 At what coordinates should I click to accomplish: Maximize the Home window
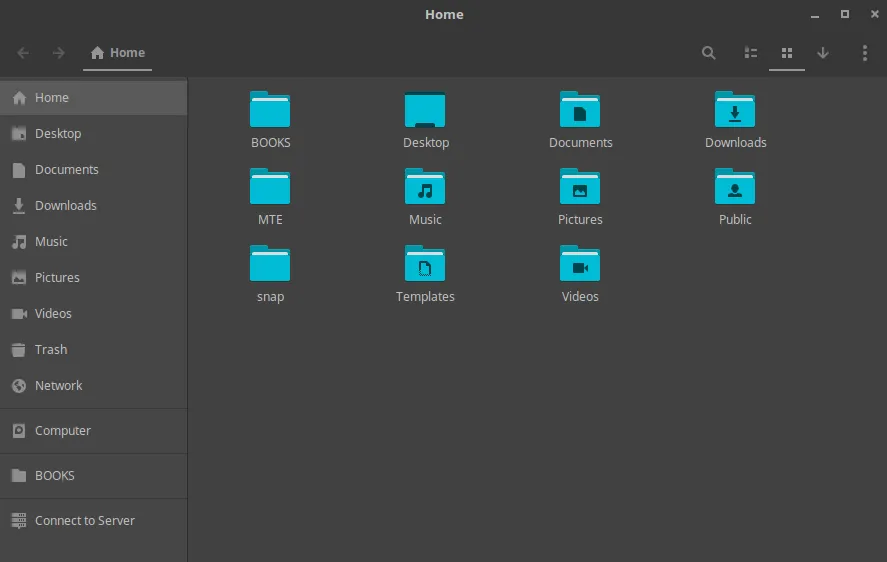(x=845, y=14)
